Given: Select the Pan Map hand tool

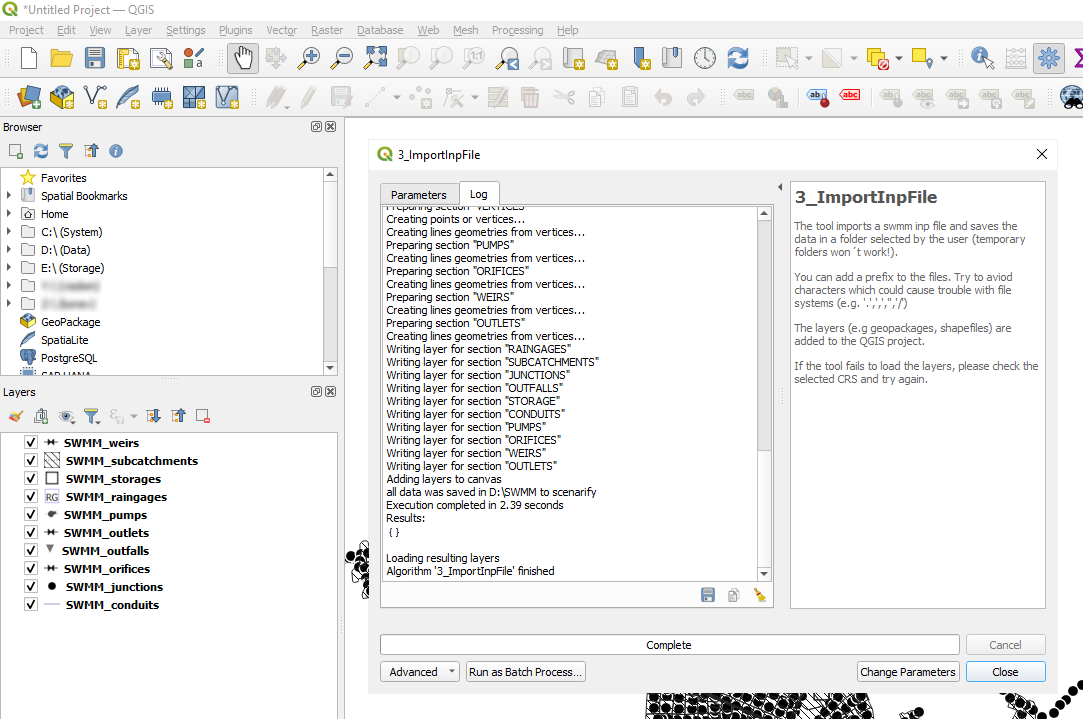Looking at the screenshot, I should tap(242, 58).
